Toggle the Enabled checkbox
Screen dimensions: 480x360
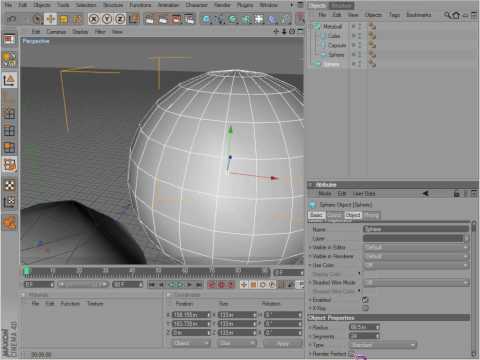tap(365, 300)
